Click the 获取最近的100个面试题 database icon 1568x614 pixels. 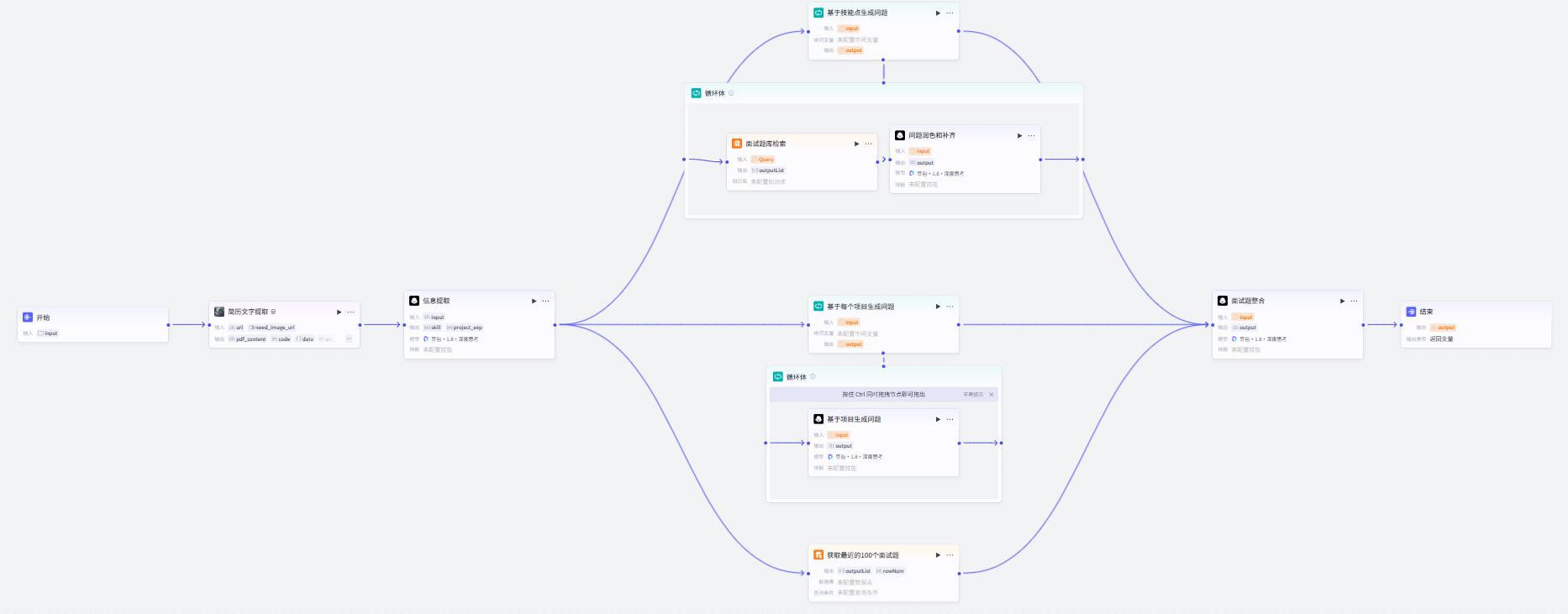pyautogui.click(x=818, y=555)
